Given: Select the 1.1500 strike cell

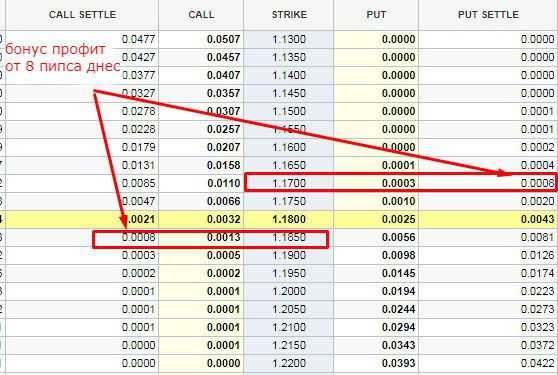Looking at the screenshot, I should click(289, 111).
